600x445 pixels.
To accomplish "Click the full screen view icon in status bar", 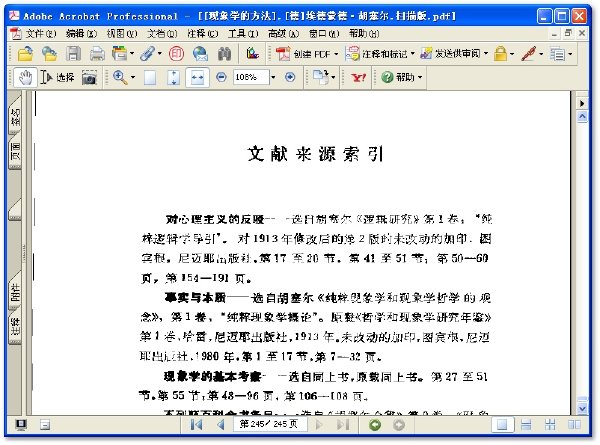I will pos(21,425).
